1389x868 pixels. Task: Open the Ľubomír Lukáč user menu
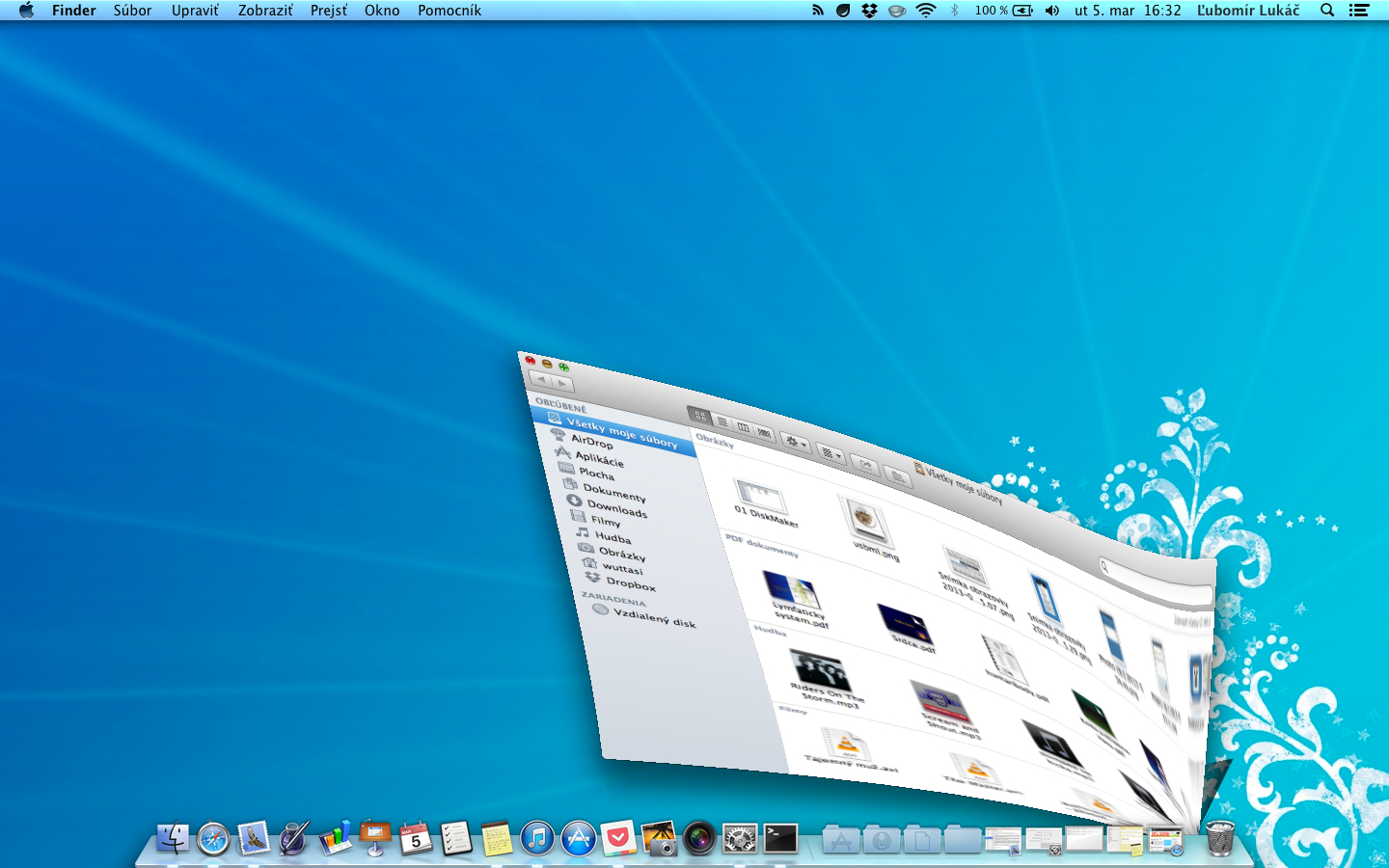1248,11
